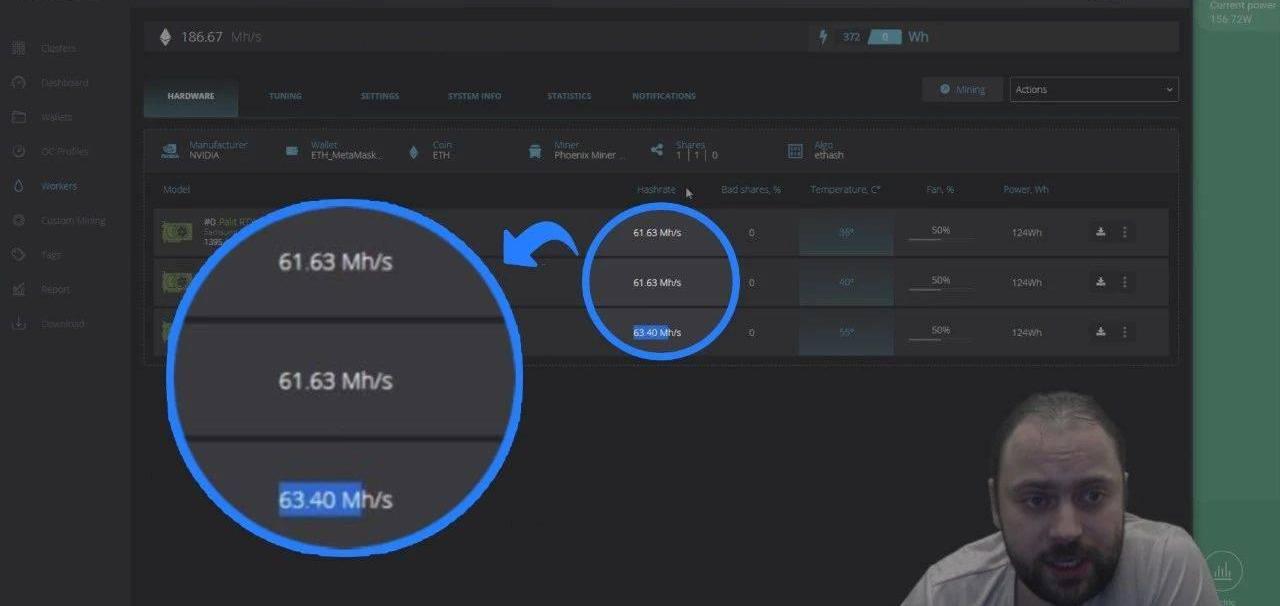Click the Hashrate column header
Screen dimensions: 1280x606
coord(656,189)
